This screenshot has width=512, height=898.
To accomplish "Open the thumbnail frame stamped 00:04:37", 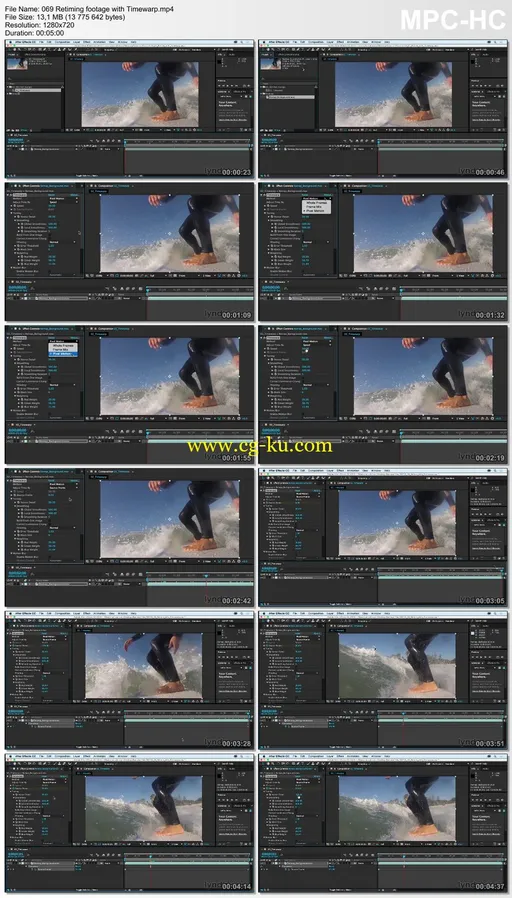I will [x=383, y=824].
